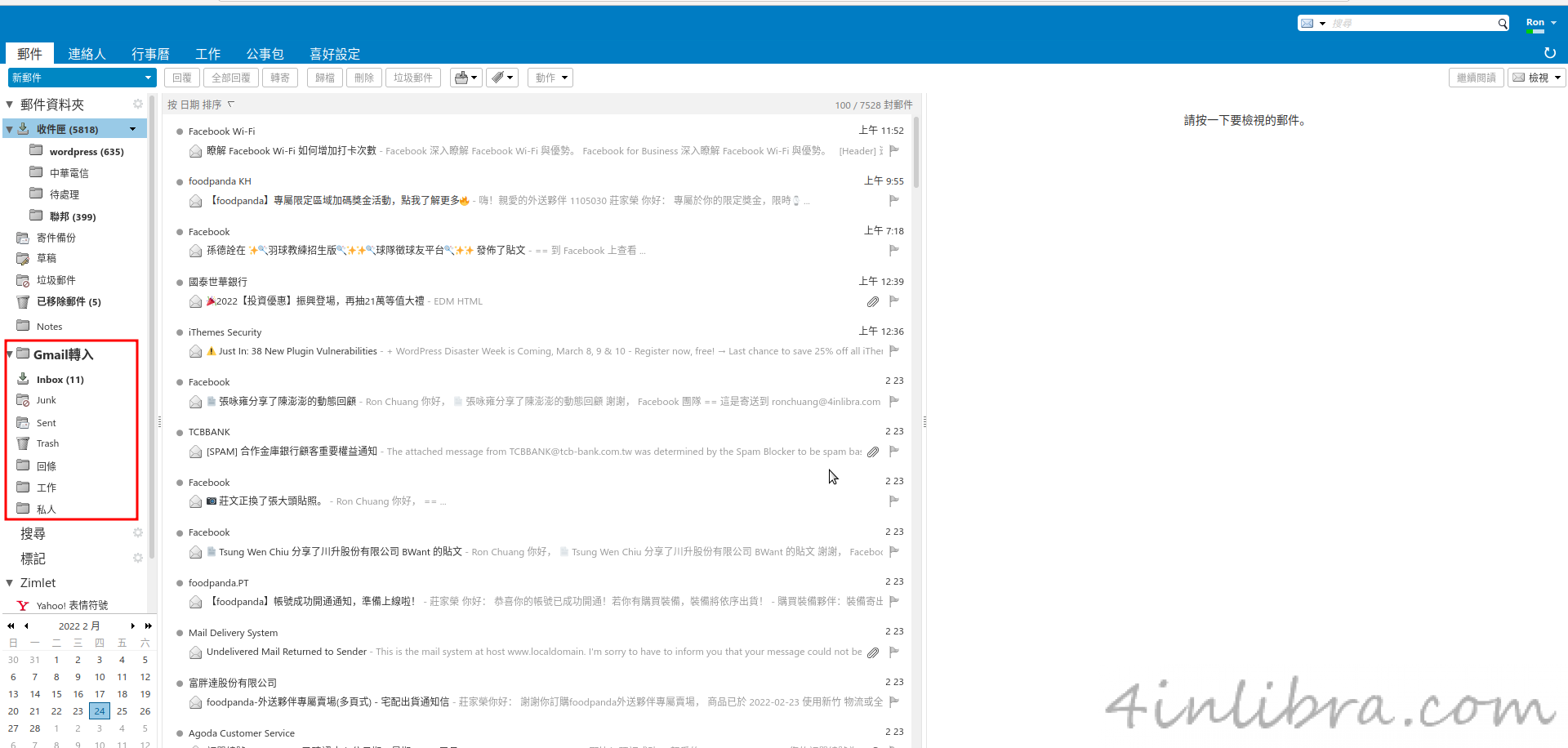Screen dimensions: 1568x748
Task: Click attachment icon on Mail Delivery System message
Action: click(x=873, y=652)
